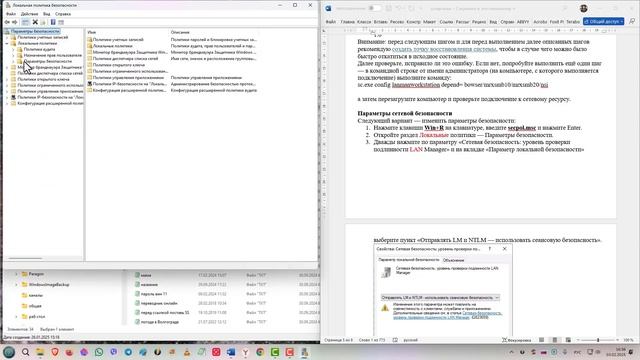
Task: Select file переводчик онлайн in Explorer
Action: click(x=159, y=303)
